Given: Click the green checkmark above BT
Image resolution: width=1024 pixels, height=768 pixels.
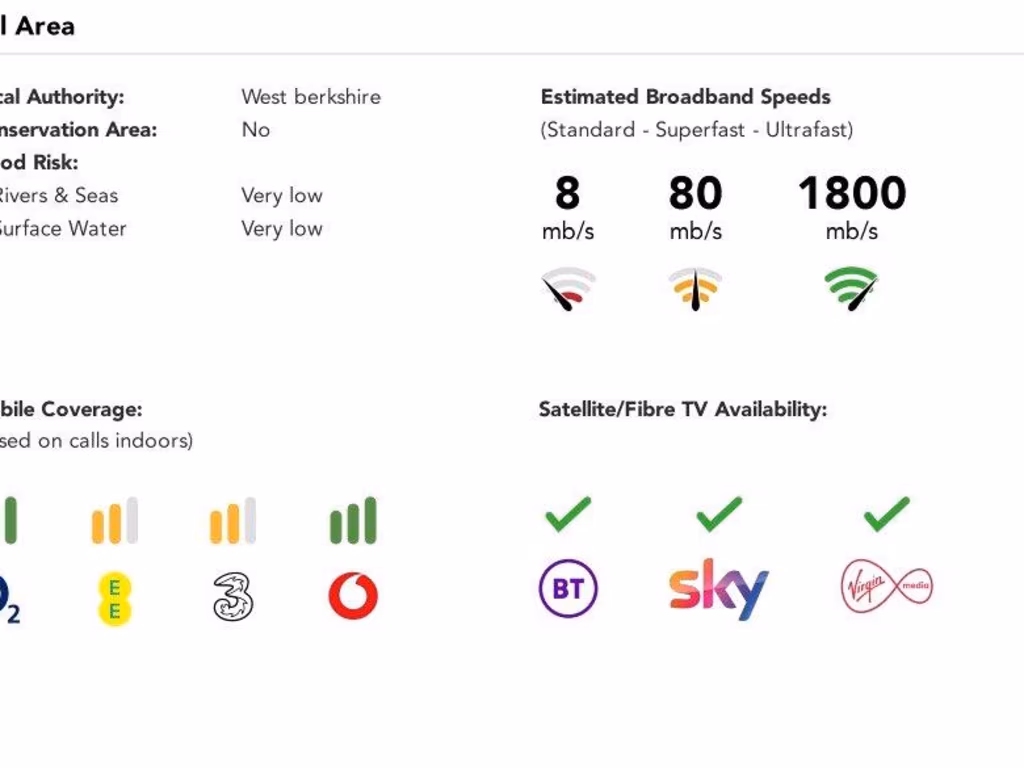Looking at the screenshot, I should pyautogui.click(x=568, y=514).
